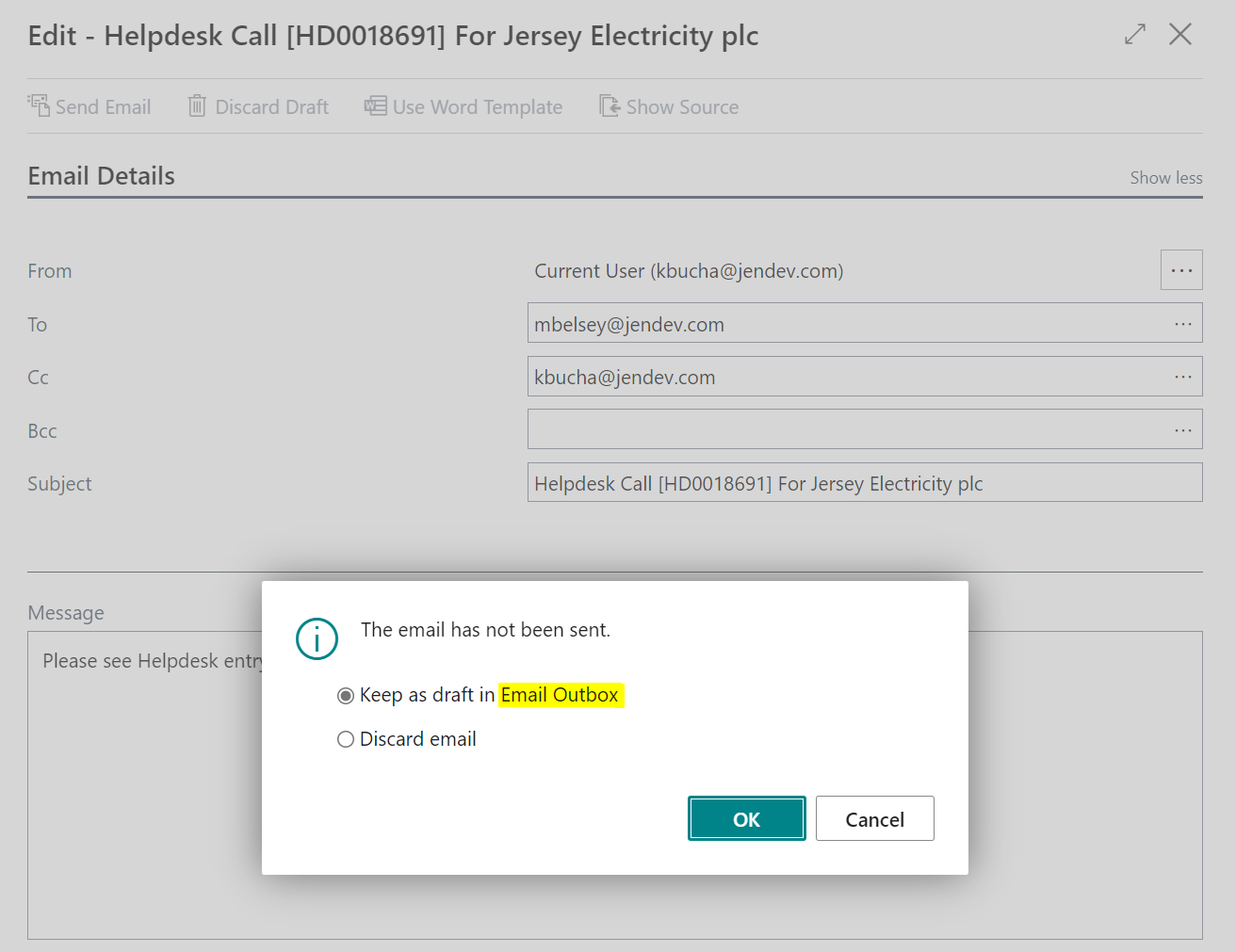The image size is (1236, 952).
Task: Select the Use Word Template icon
Action: coord(375,105)
